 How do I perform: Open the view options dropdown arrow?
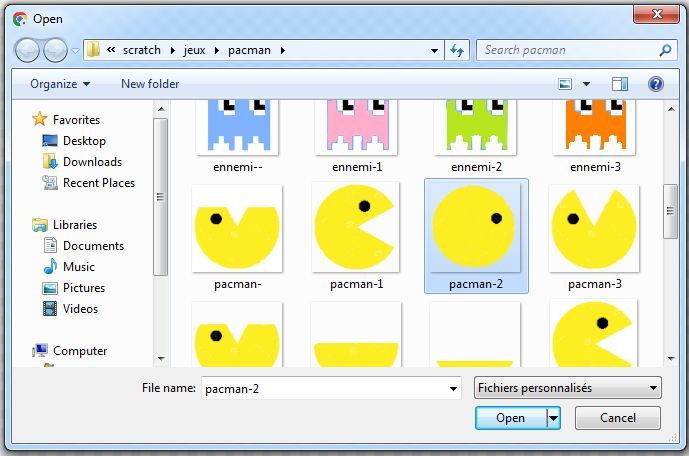point(586,84)
